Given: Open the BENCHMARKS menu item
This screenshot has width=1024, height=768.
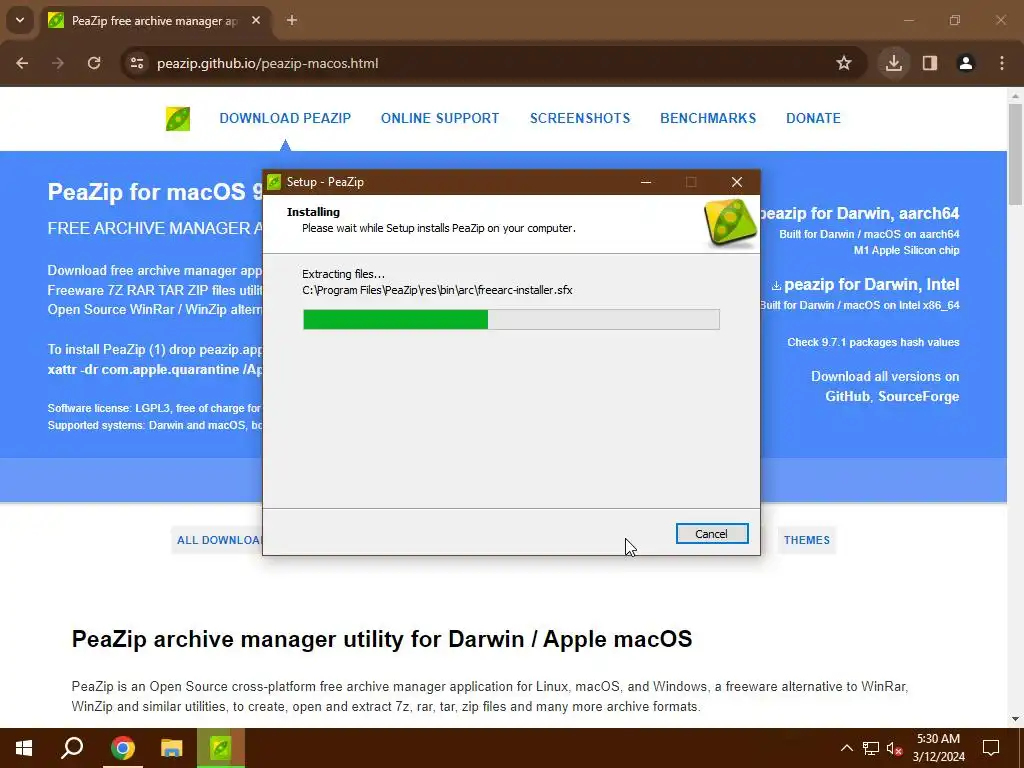Looking at the screenshot, I should [708, 118].
